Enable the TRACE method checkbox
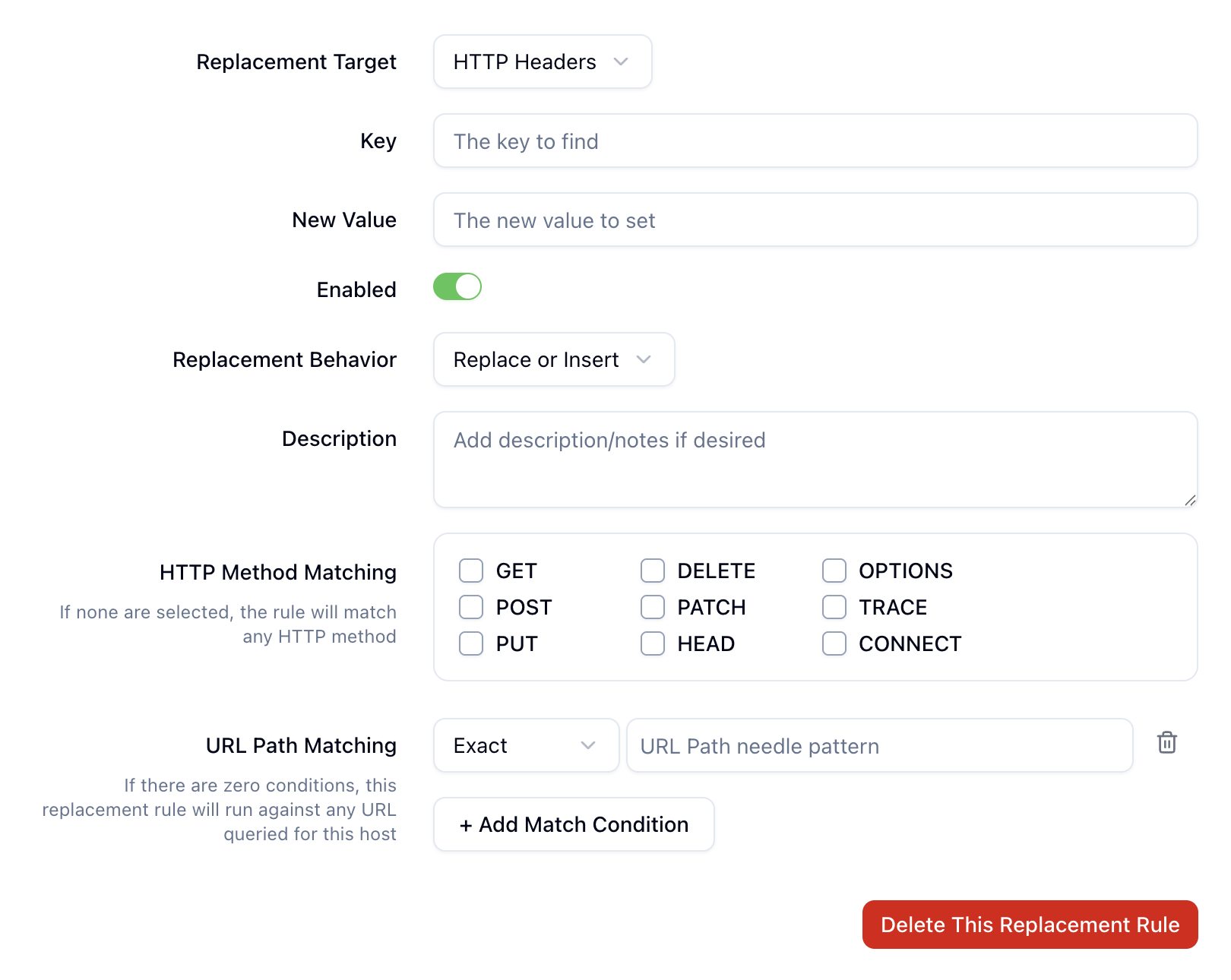Screen dimensions: 1231x980 coord(834,607)
